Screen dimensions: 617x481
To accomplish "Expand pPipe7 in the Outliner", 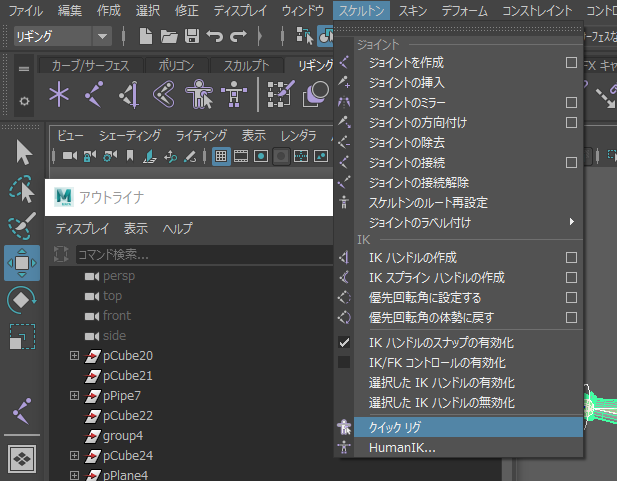I will click(74, 395).
